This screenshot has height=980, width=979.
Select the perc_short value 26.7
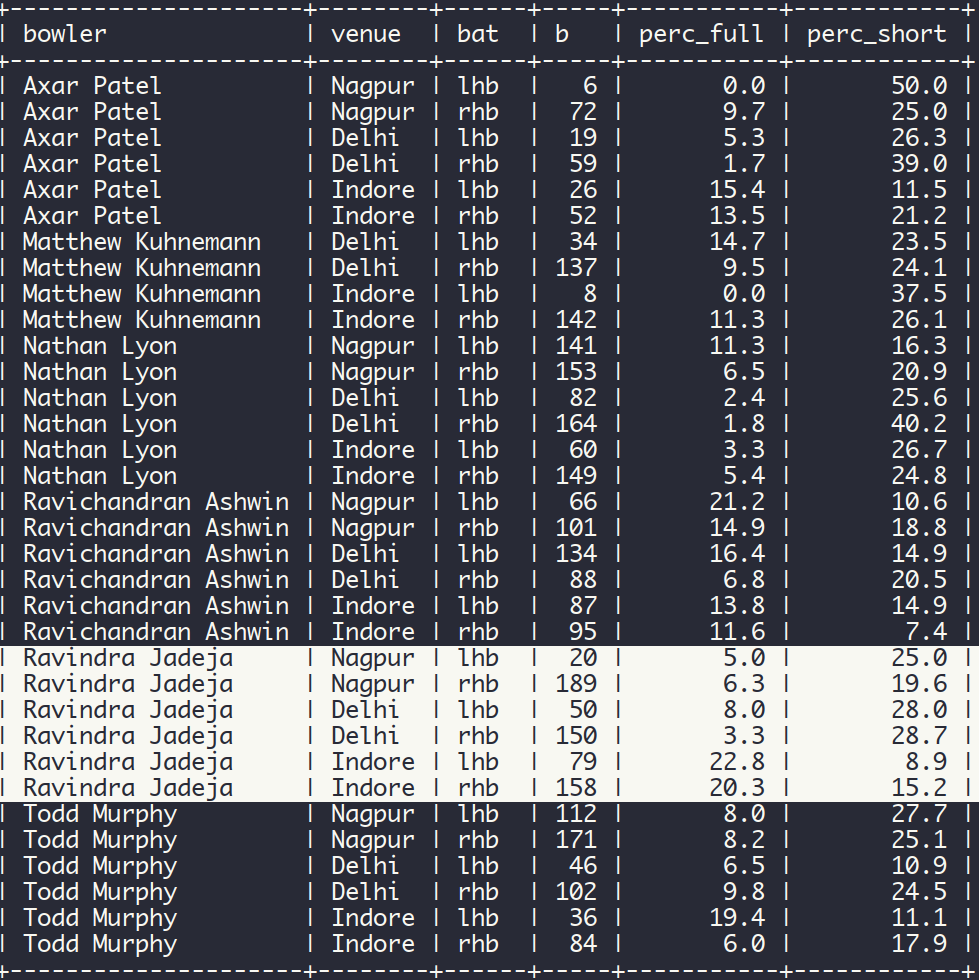(919, 450)
